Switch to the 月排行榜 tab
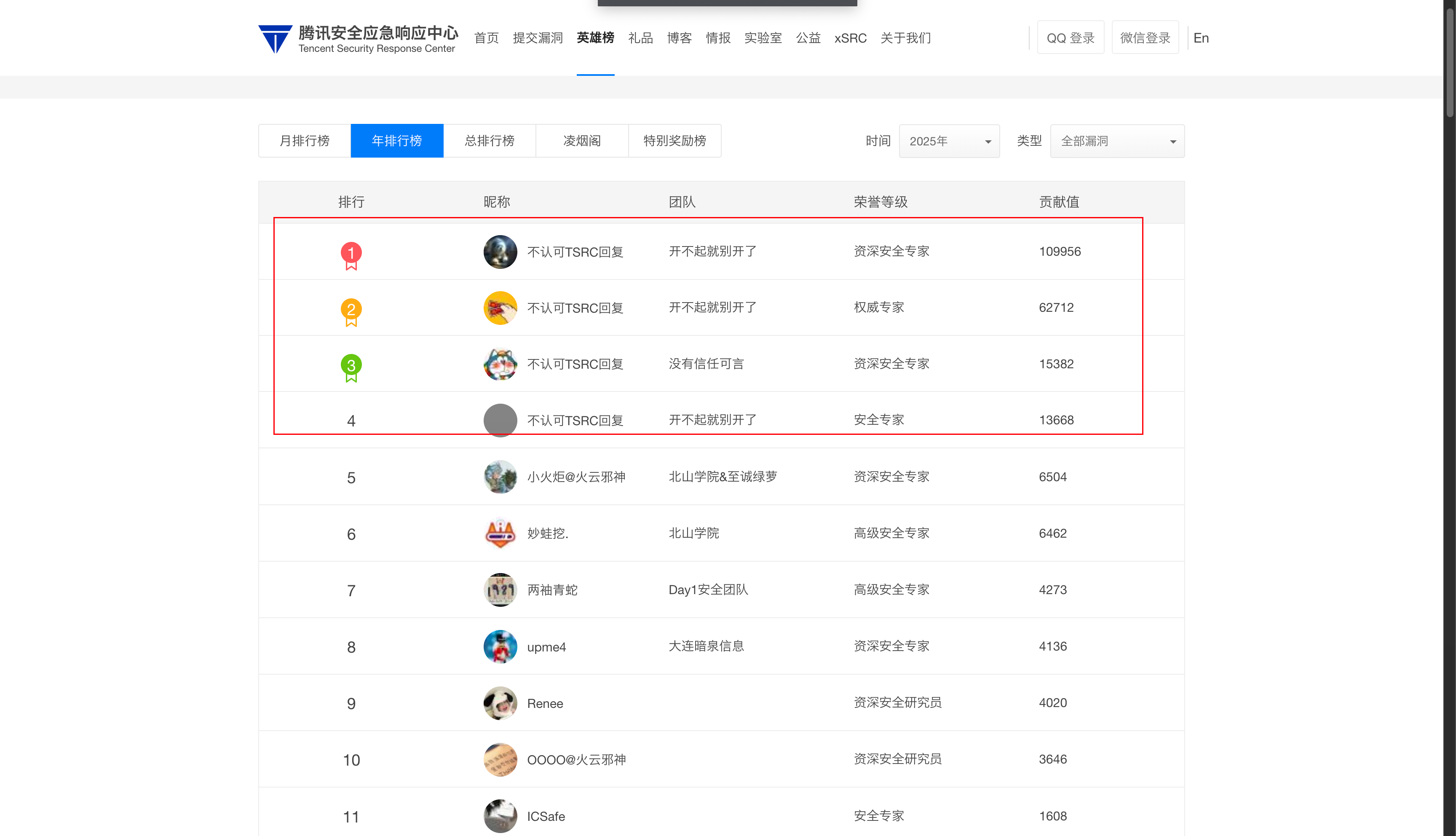The image size is (1456, 836). (304, 141)
